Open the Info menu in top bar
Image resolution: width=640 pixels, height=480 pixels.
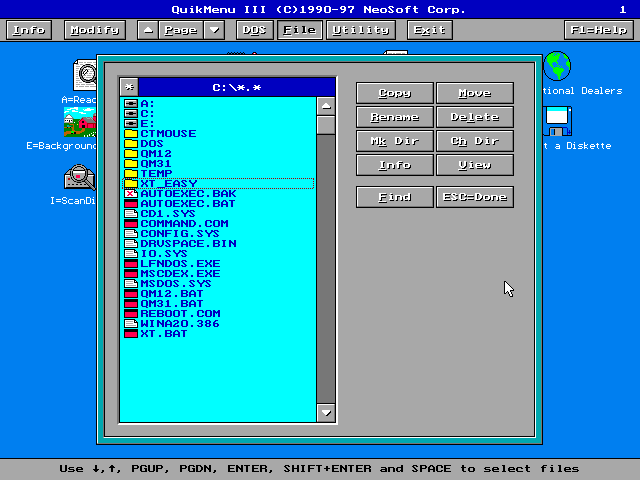coord(29,30)
